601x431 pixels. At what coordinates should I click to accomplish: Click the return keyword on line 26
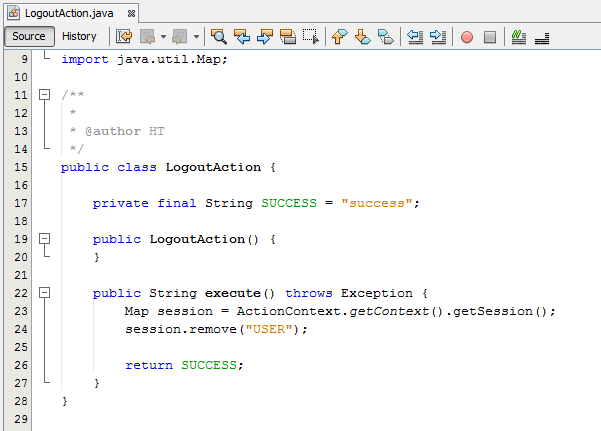(x=149, y=365)
